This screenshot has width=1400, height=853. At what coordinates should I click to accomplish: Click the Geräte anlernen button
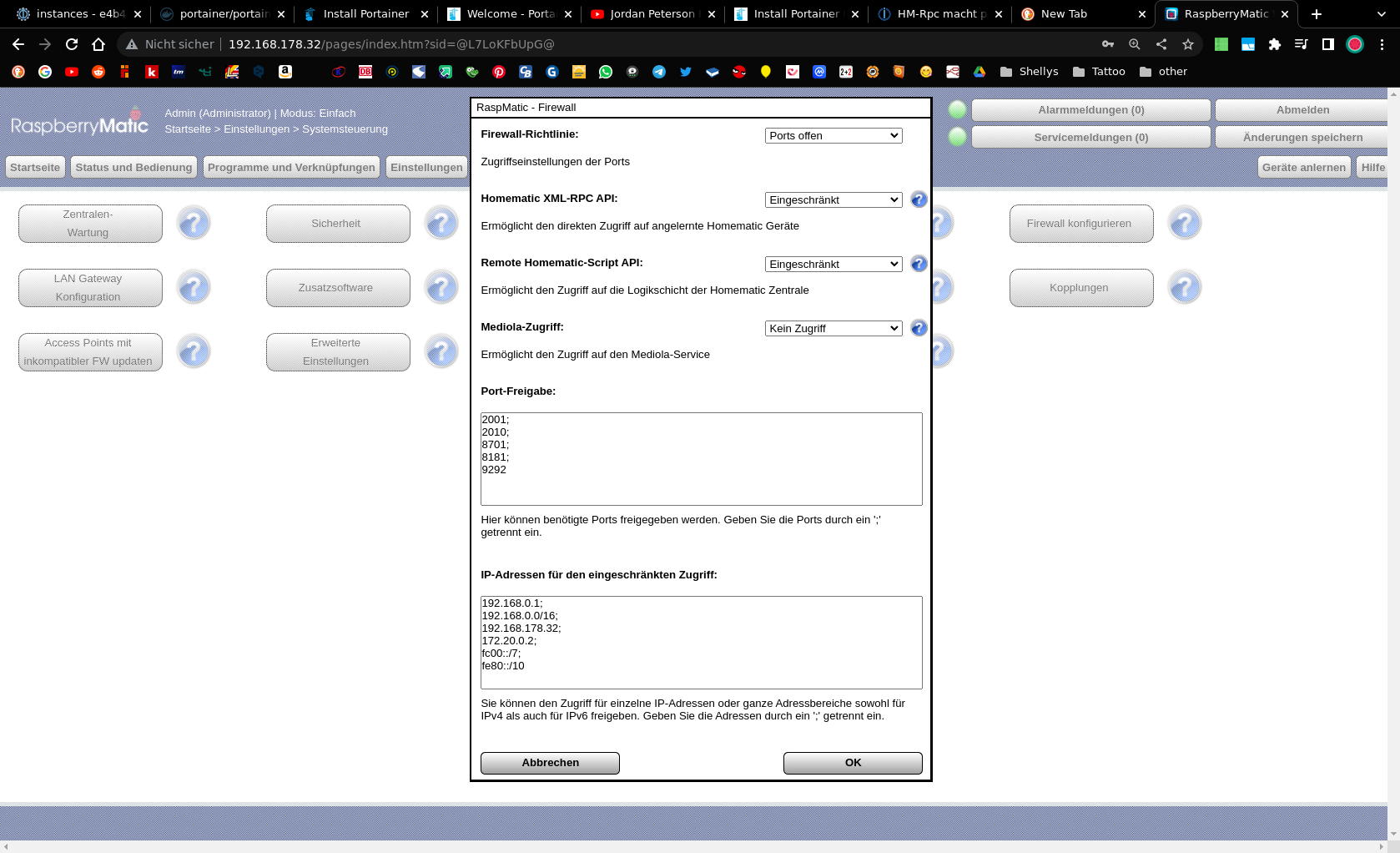pos(1304,167)
